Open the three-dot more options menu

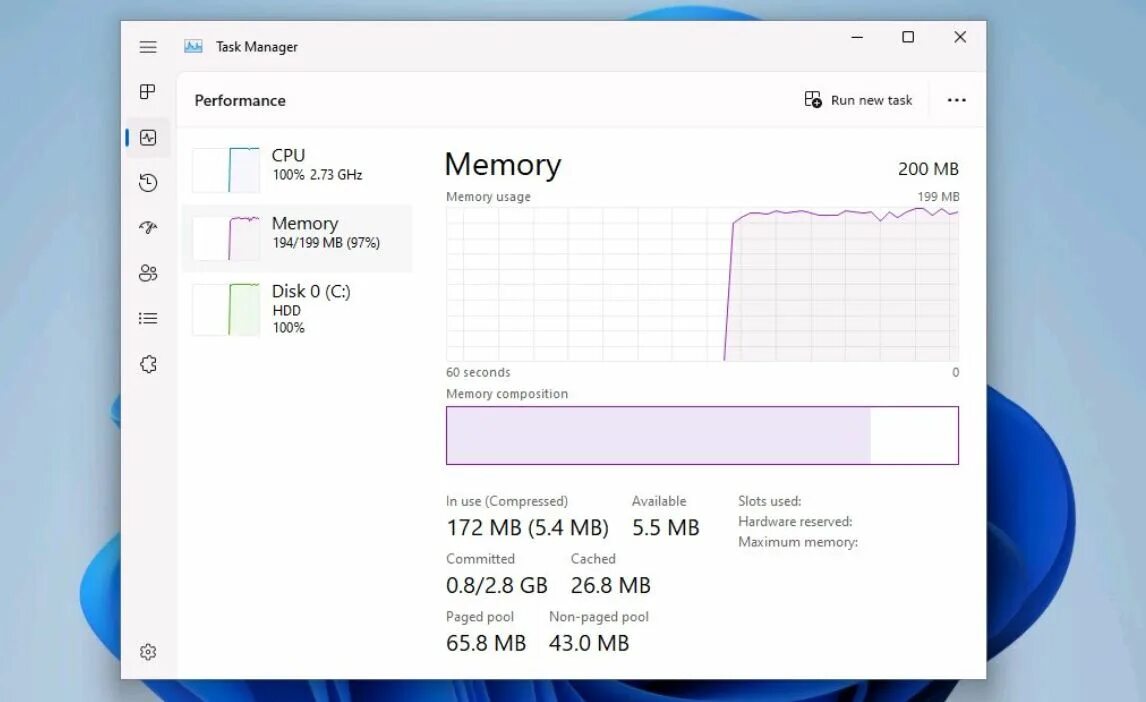(956, 100)
